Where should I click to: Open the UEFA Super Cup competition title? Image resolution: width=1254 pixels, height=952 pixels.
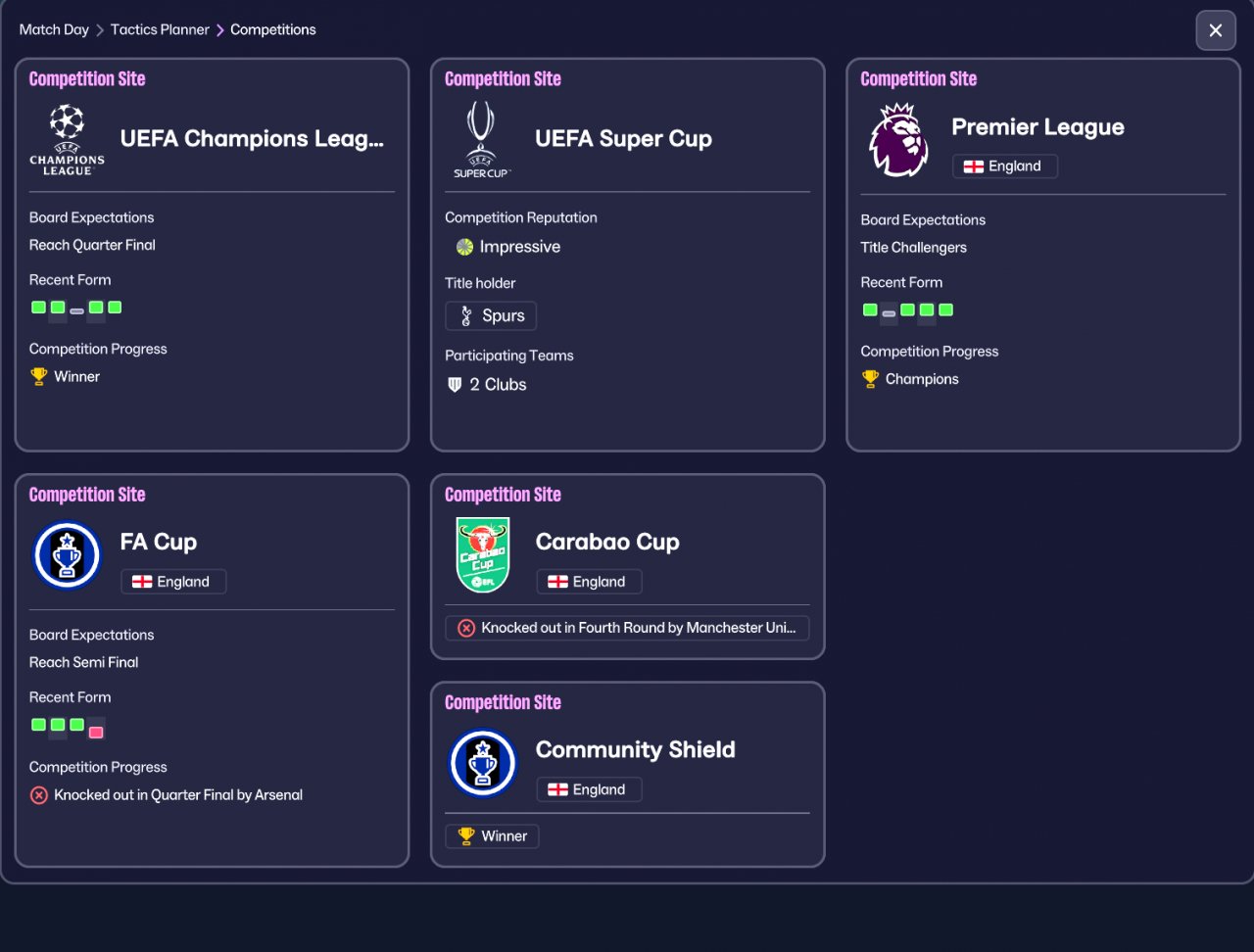click(x=623, y=139)
